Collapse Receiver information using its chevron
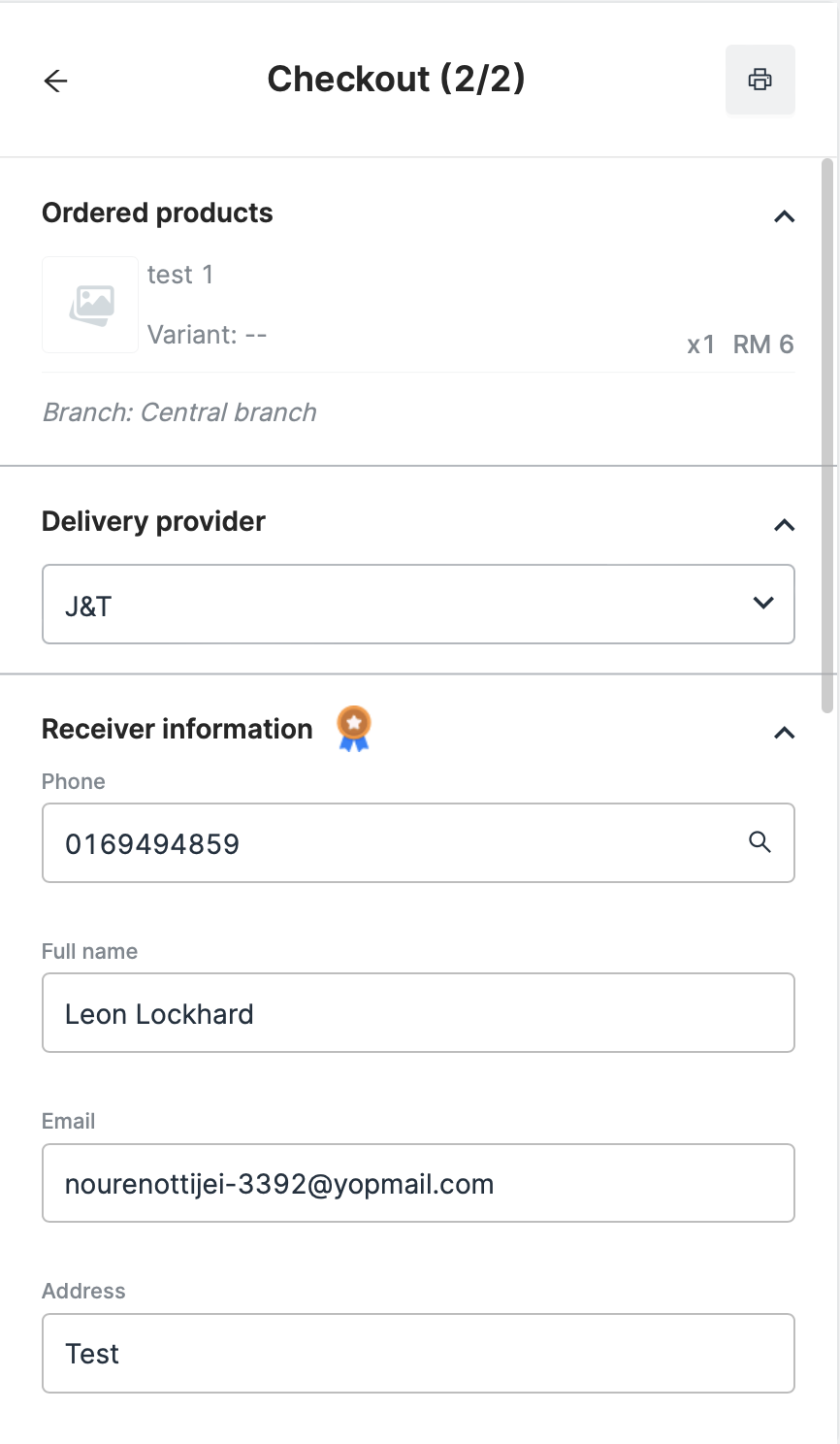Image resolution: width=840 pixels, height=1444 pixels. pos(784,733)
